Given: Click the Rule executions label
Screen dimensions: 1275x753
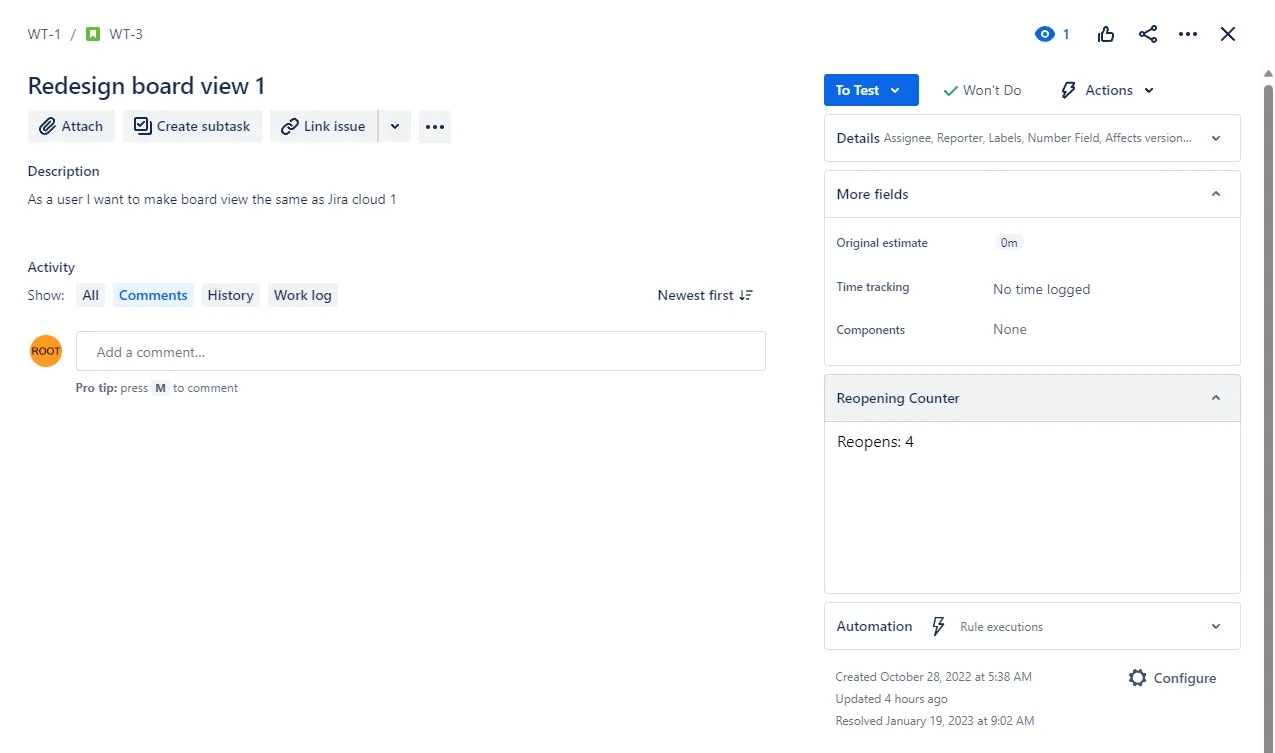Looking at the screenshot, I should (x=1001, y=627).
